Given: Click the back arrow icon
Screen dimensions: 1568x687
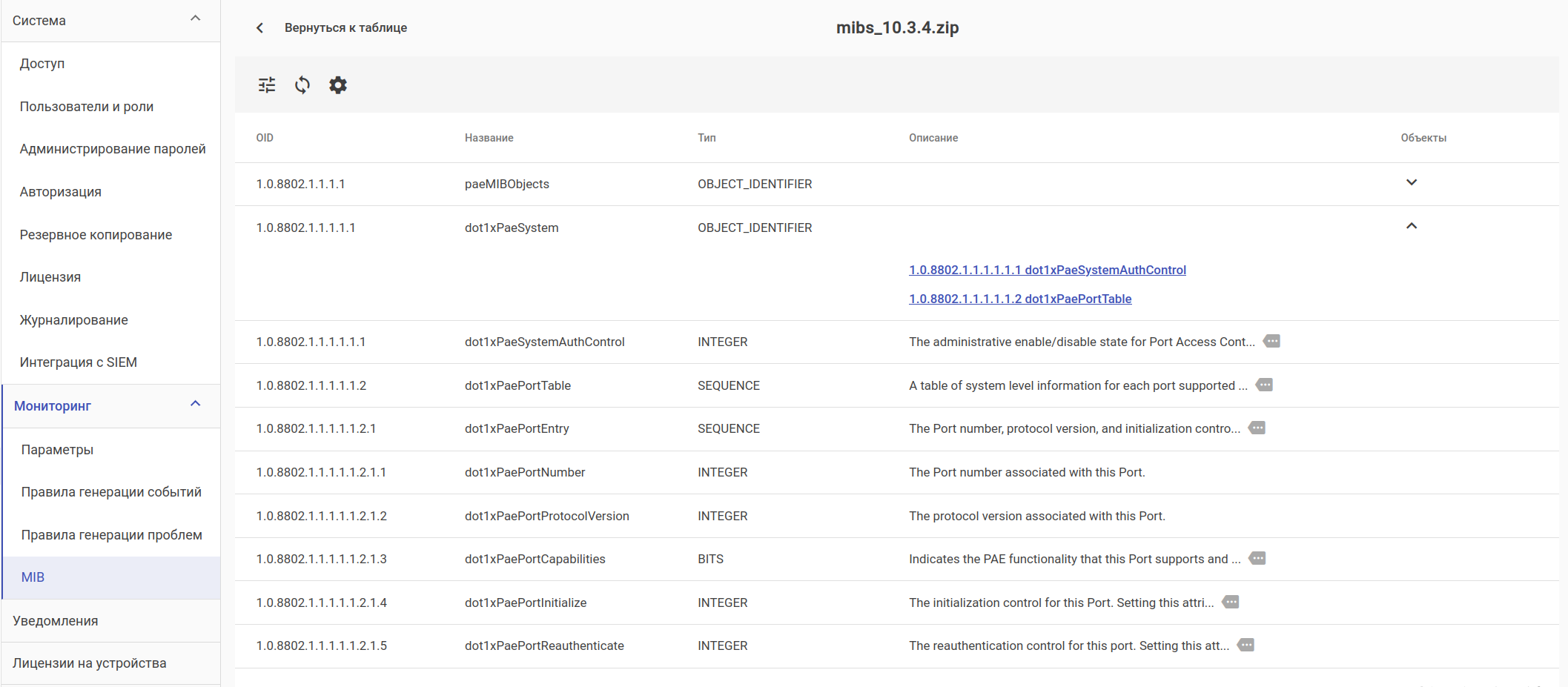Looking at the screenshot, I should point(260,28).
